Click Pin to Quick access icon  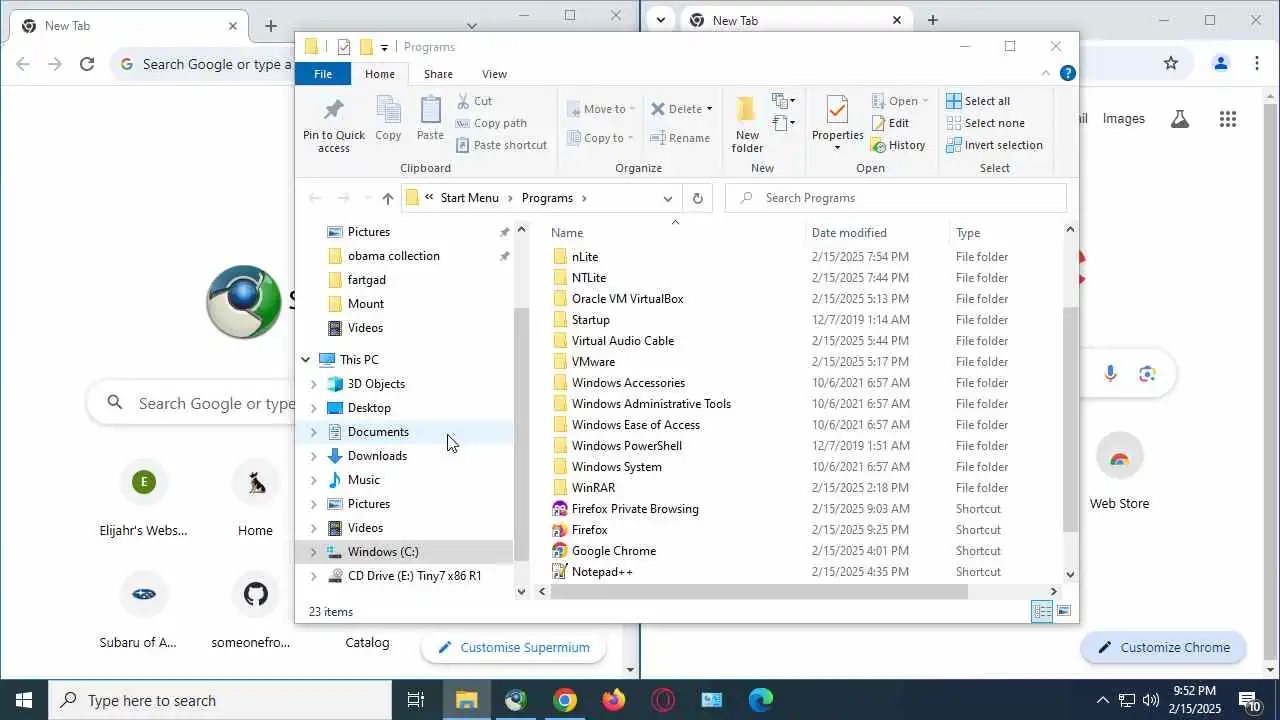(334, 124)
